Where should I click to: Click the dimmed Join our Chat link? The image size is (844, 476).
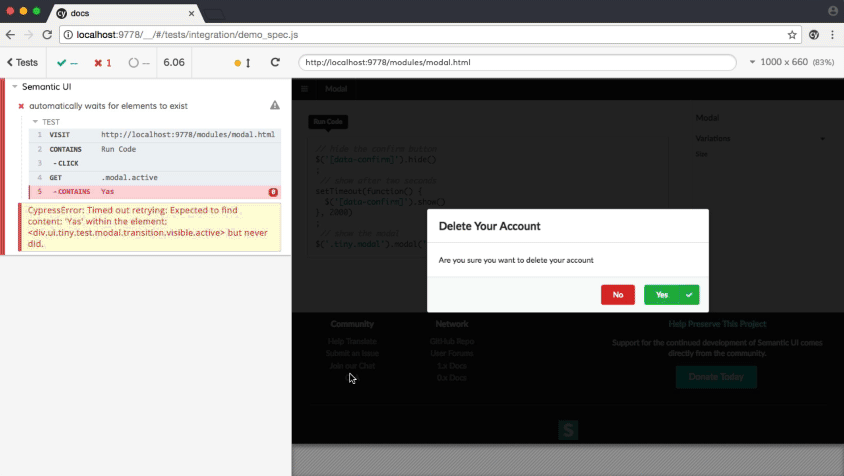[352, 366]
